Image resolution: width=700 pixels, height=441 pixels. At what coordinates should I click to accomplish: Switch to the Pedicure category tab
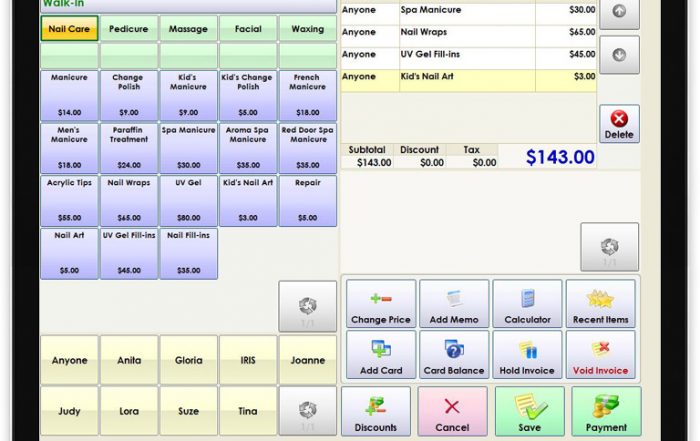coord(129,29)
